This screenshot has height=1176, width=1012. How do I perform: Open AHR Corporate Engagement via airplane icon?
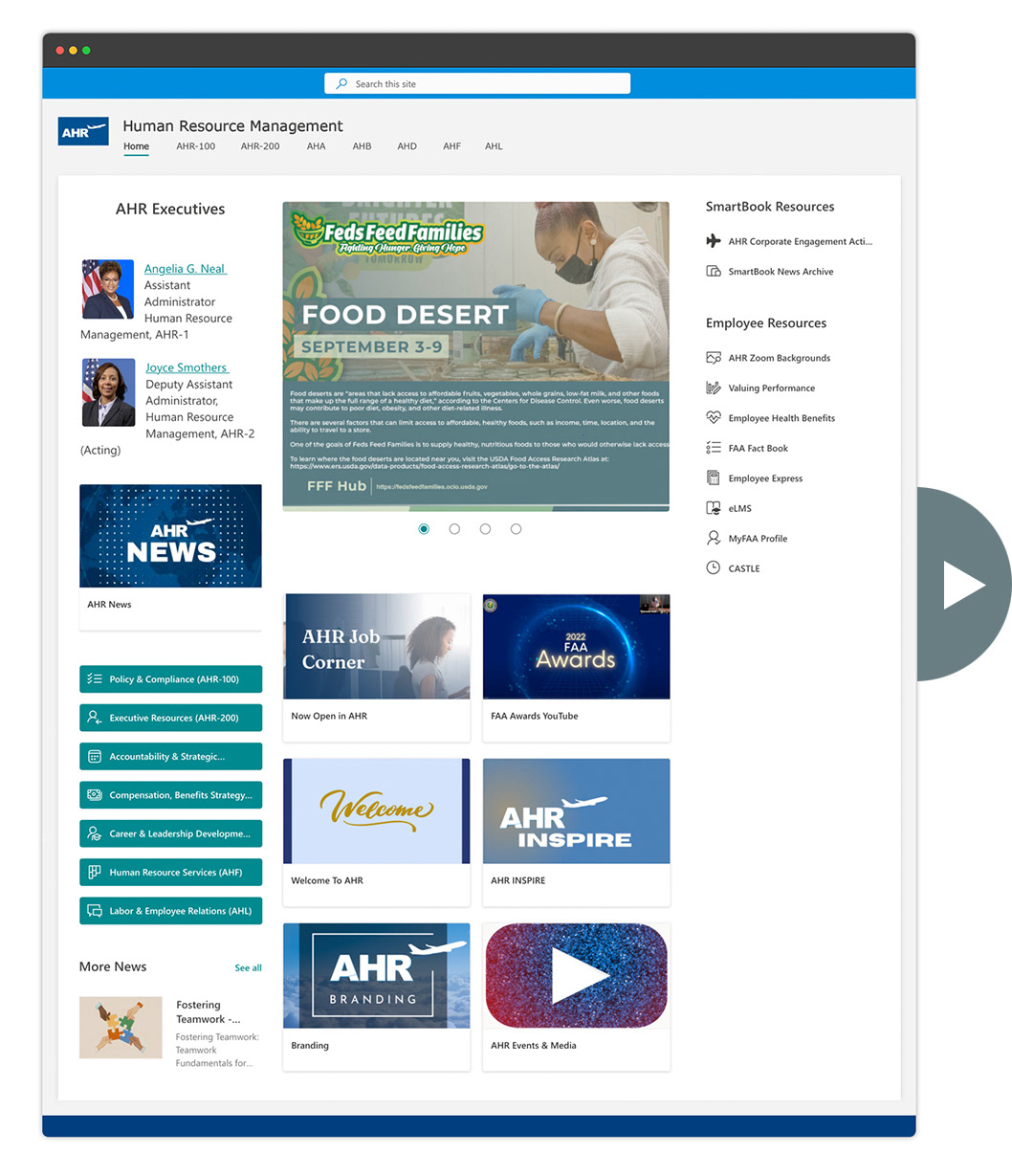click(x=714, y=241)
